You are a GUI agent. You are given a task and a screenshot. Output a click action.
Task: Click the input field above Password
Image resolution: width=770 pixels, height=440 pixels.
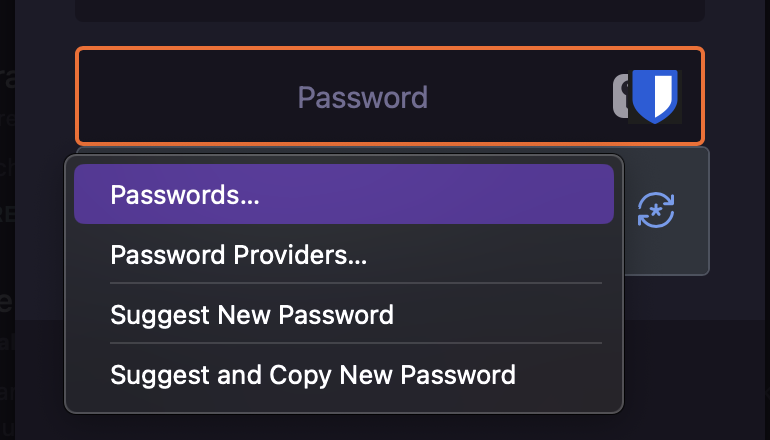(390, 10)
